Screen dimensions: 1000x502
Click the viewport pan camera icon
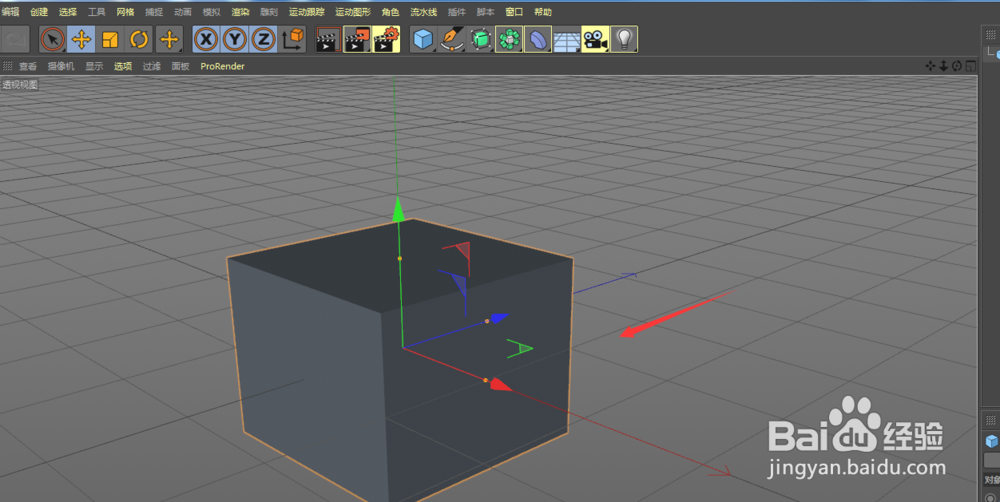coord(930,66)
